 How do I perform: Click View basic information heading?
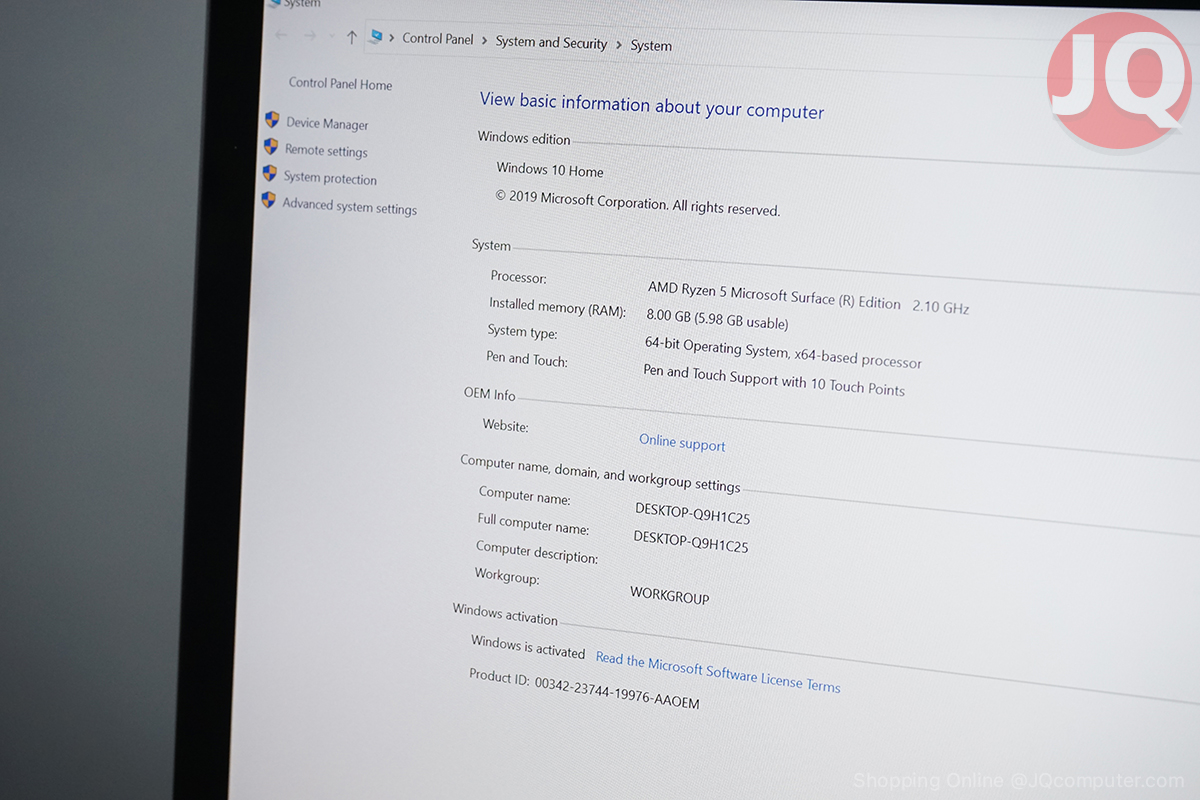click(x=652, y=105)
